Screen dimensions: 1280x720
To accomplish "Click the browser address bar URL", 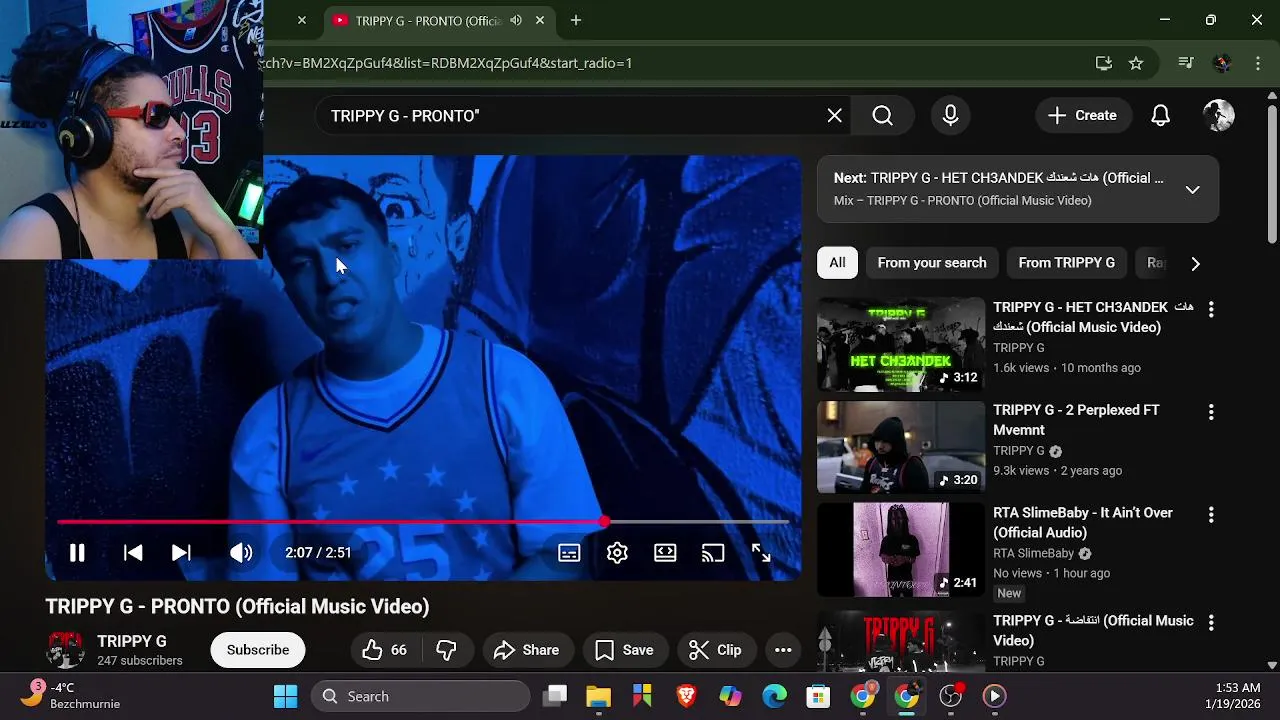I will [445, 63].
